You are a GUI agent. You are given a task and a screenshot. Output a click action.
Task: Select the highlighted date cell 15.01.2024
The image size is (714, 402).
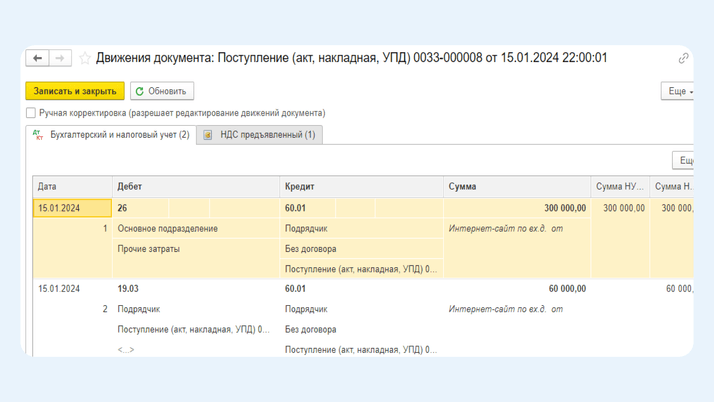[72, 208]
